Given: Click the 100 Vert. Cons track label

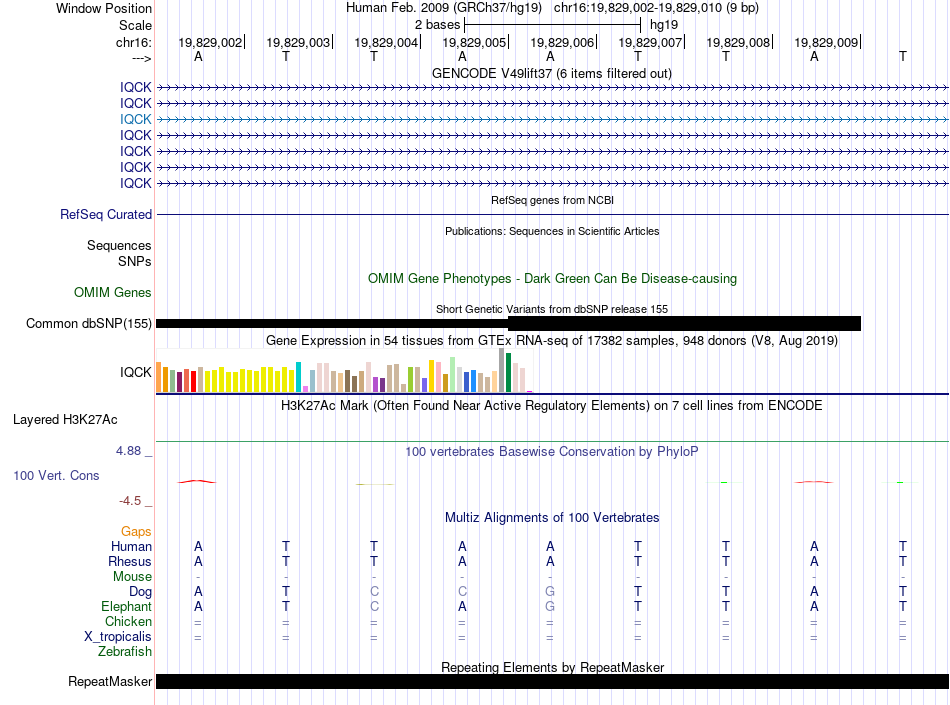Looking at the screenshot, I should coord(56,475).
